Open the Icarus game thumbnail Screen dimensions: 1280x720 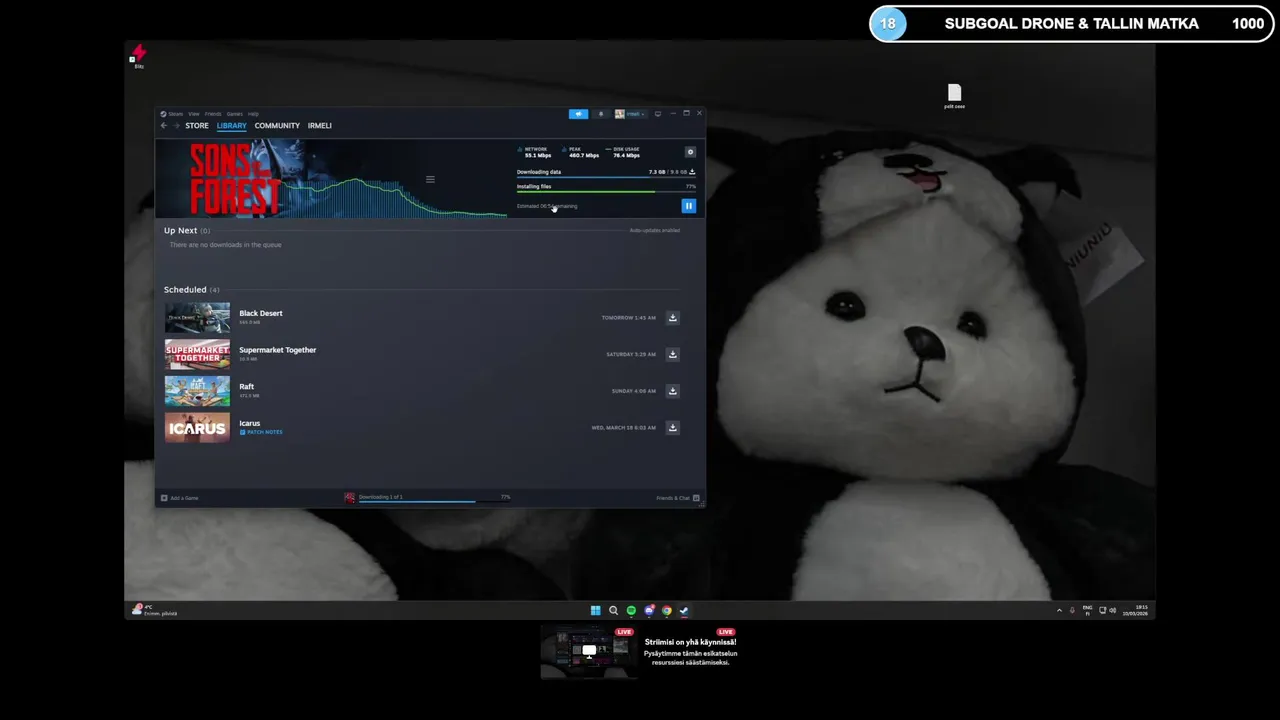point(197,428)
